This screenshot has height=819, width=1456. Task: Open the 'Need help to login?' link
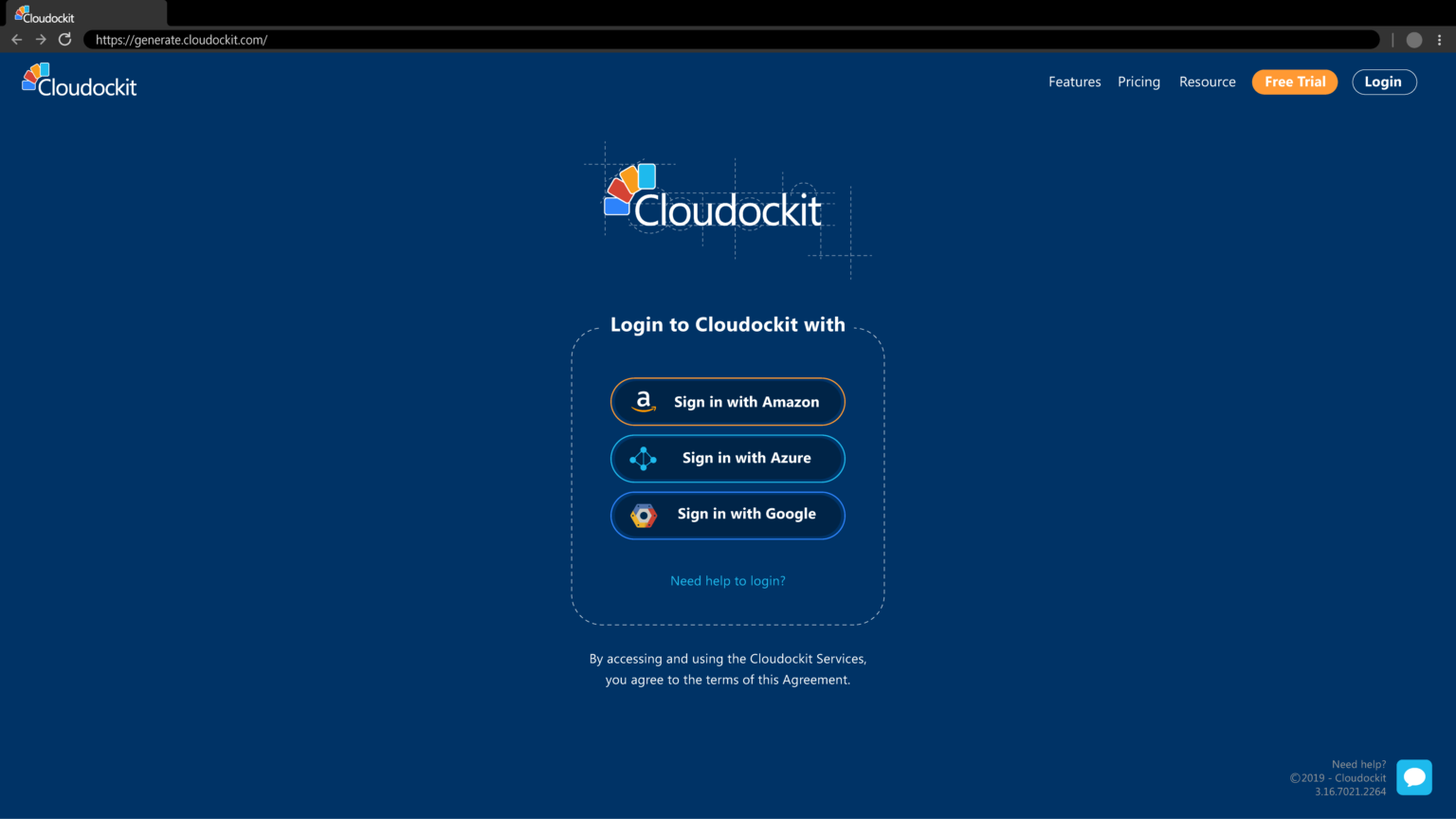tap(727, 580)
